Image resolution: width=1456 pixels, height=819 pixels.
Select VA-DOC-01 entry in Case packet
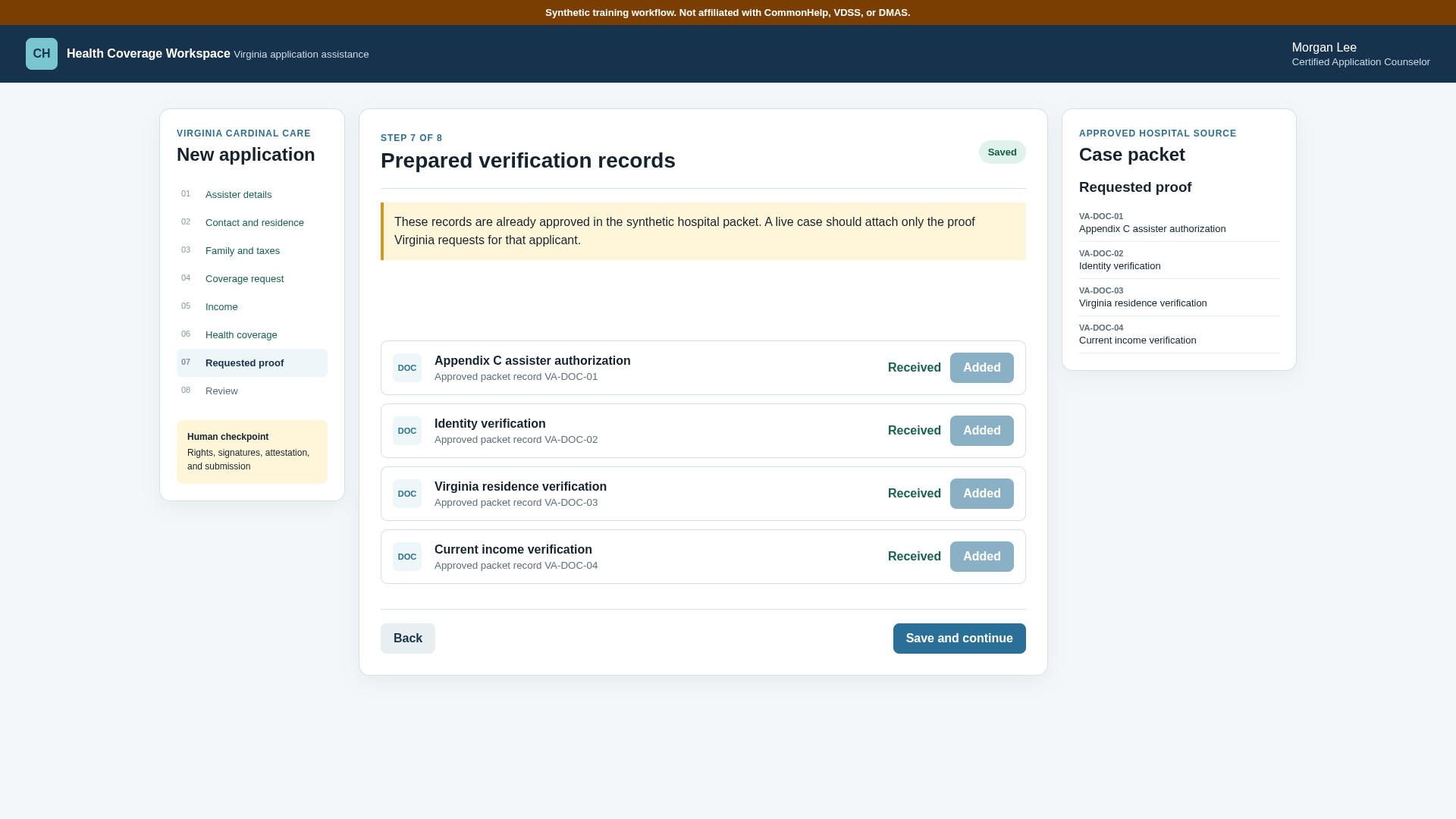coord(1178,223)
